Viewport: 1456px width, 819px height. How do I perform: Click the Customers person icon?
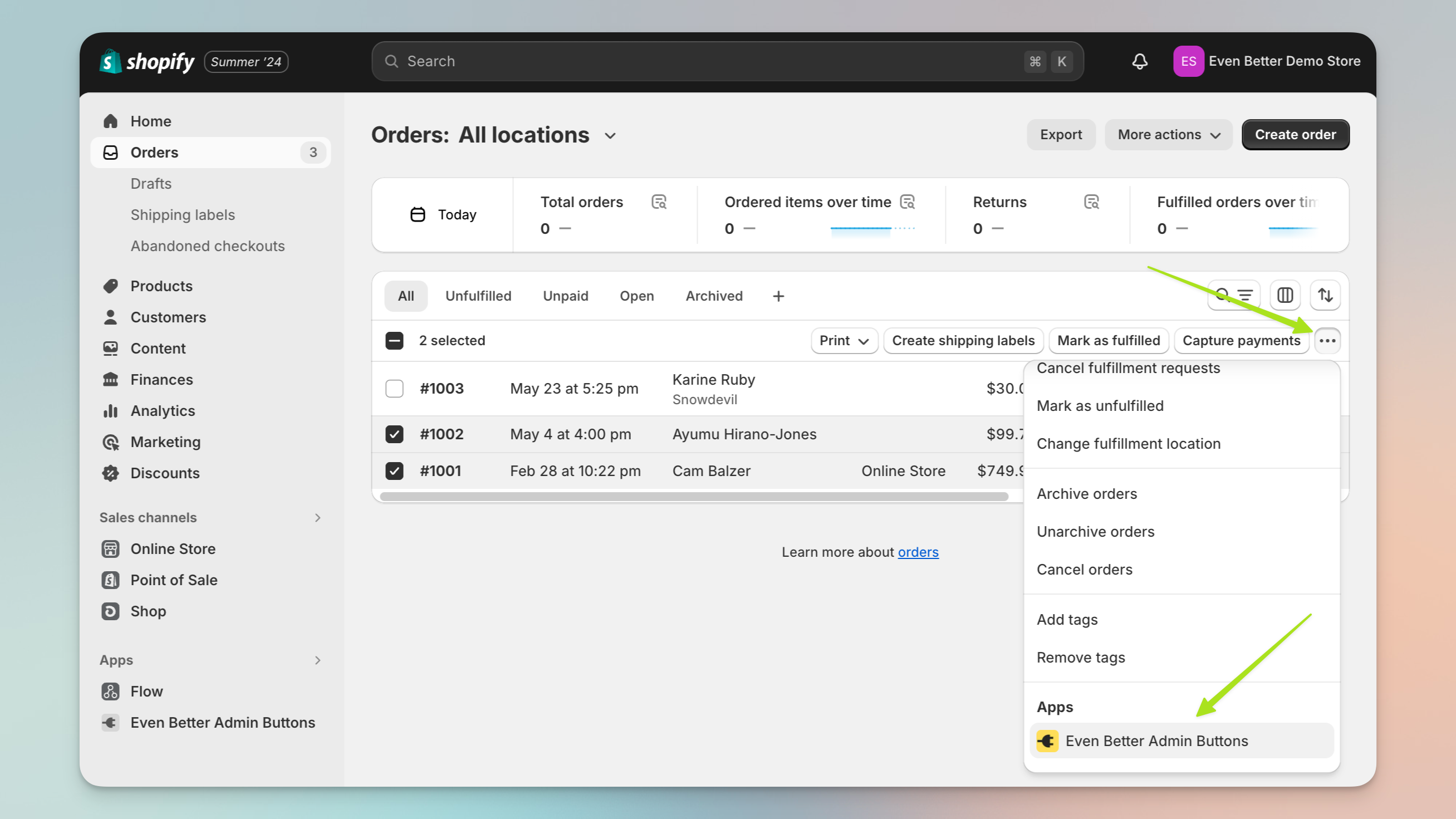pyautogui.click(x=110, y=317)
